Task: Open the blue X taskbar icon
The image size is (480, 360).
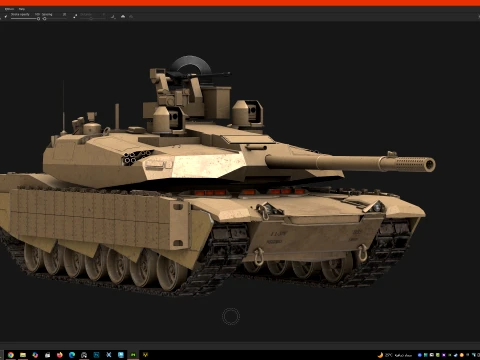Action: pos(109,355)
